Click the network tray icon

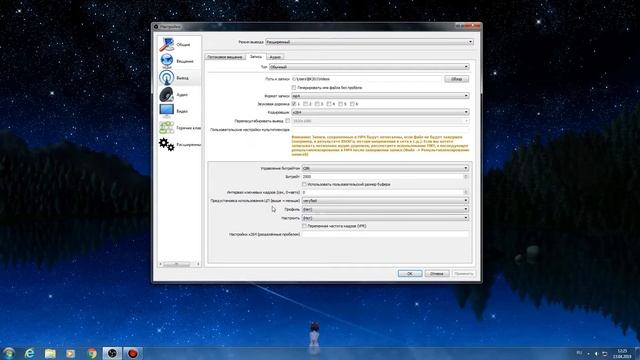pyautogui.click(x=605, y=353)
